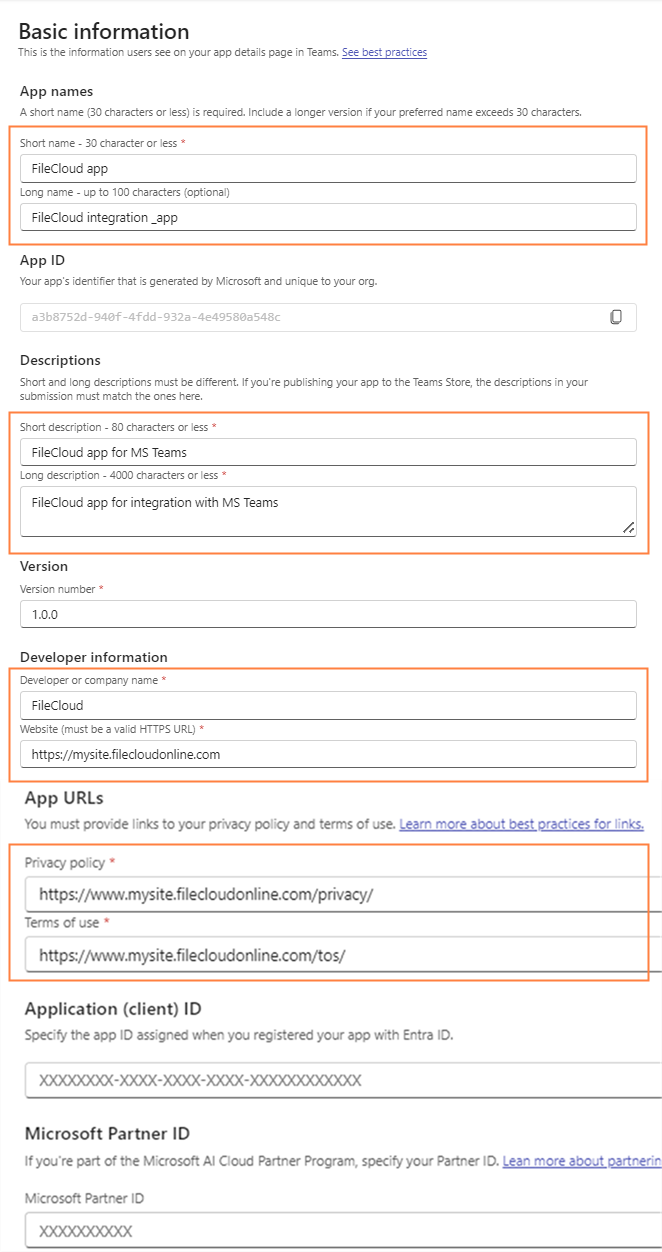
Task: Select the Descriptions section heading
Action: coord(60,360)
